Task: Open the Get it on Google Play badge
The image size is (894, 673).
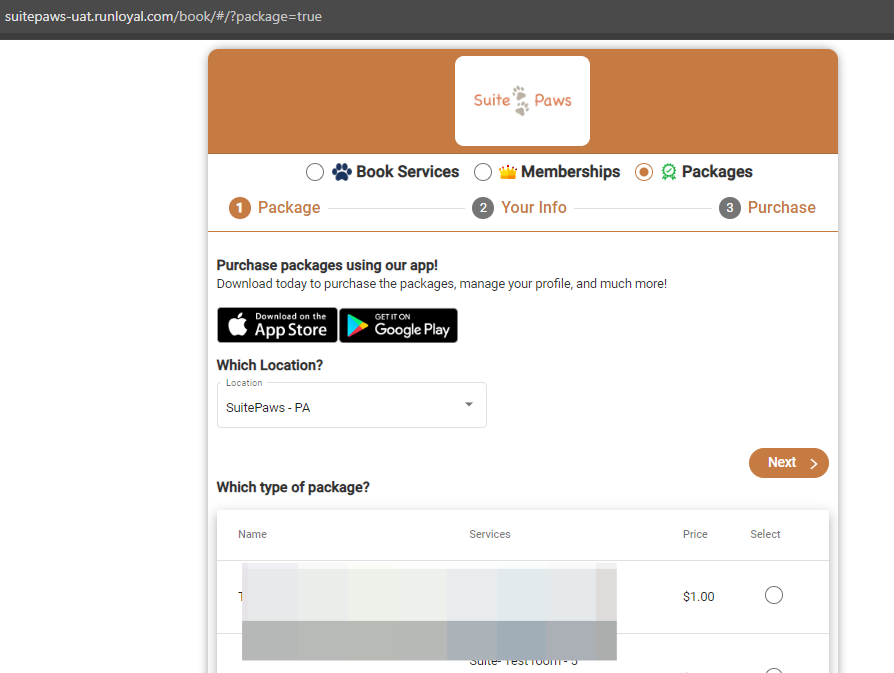Action: tap(399, 325)
